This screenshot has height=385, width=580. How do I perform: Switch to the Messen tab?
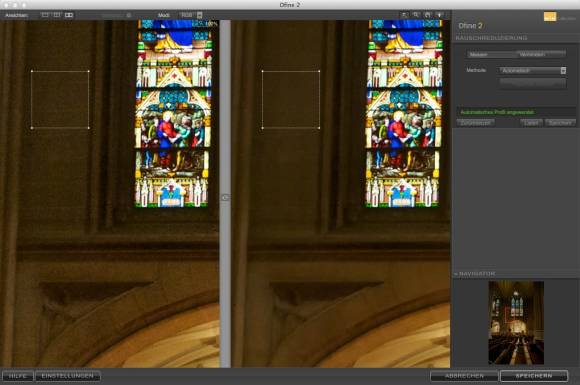click(x=492, y=54)
